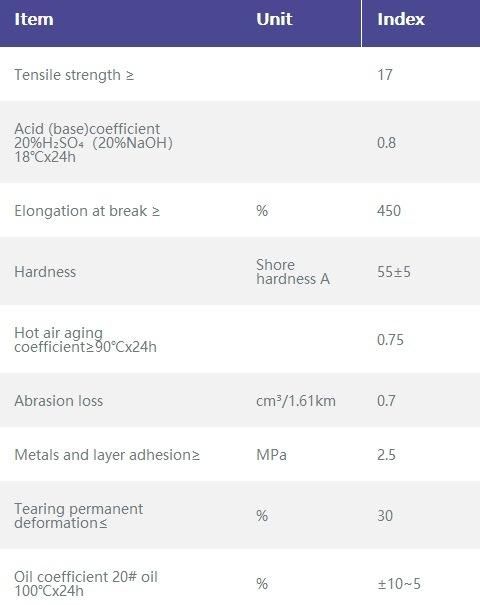480x605 pixels.
Task: Select Elongation at break label
Action: coord(87,211)
